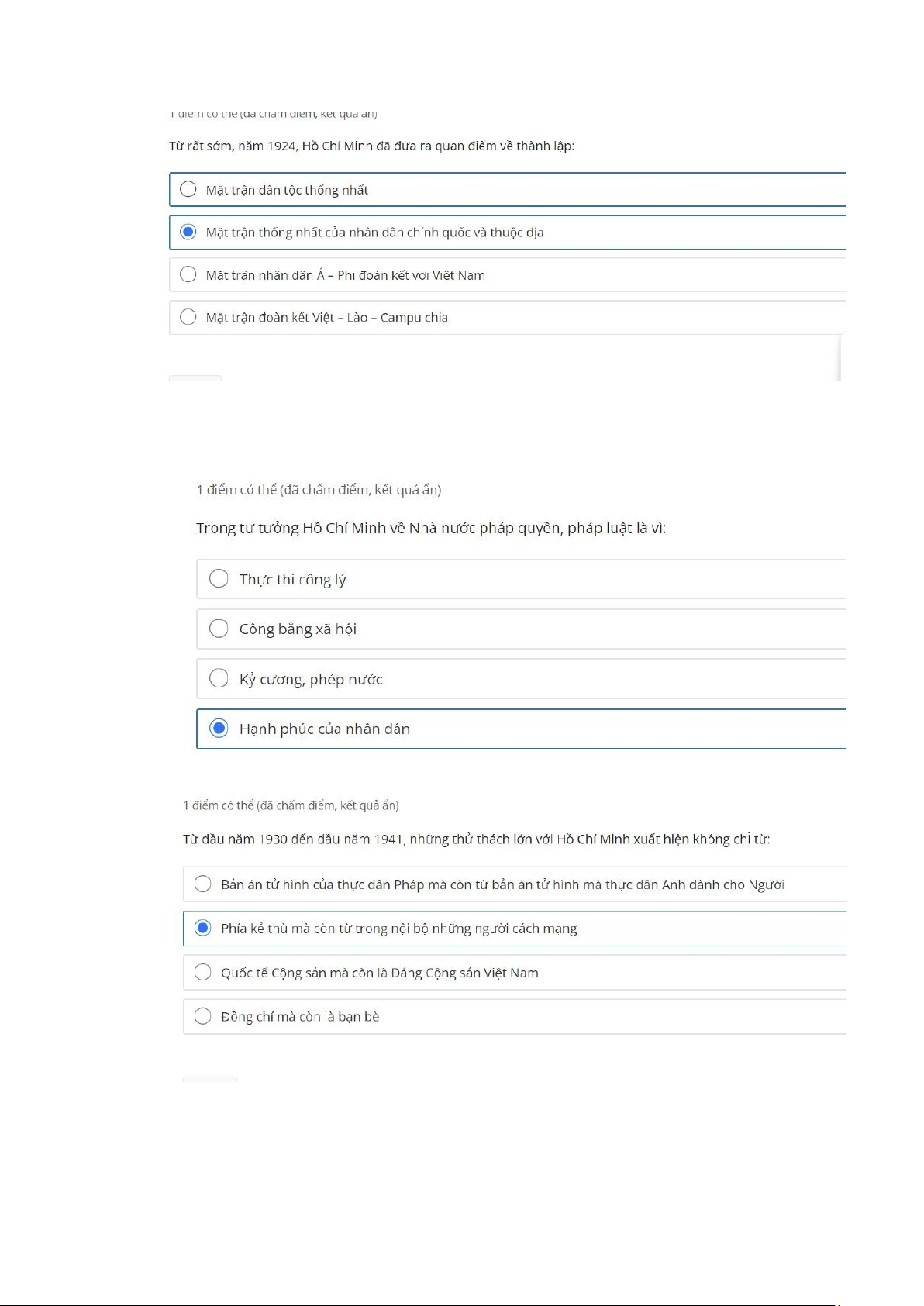Select 'Quốc tế Cộng sản mà còn là Đảng' radio

(x=202, y=972)
